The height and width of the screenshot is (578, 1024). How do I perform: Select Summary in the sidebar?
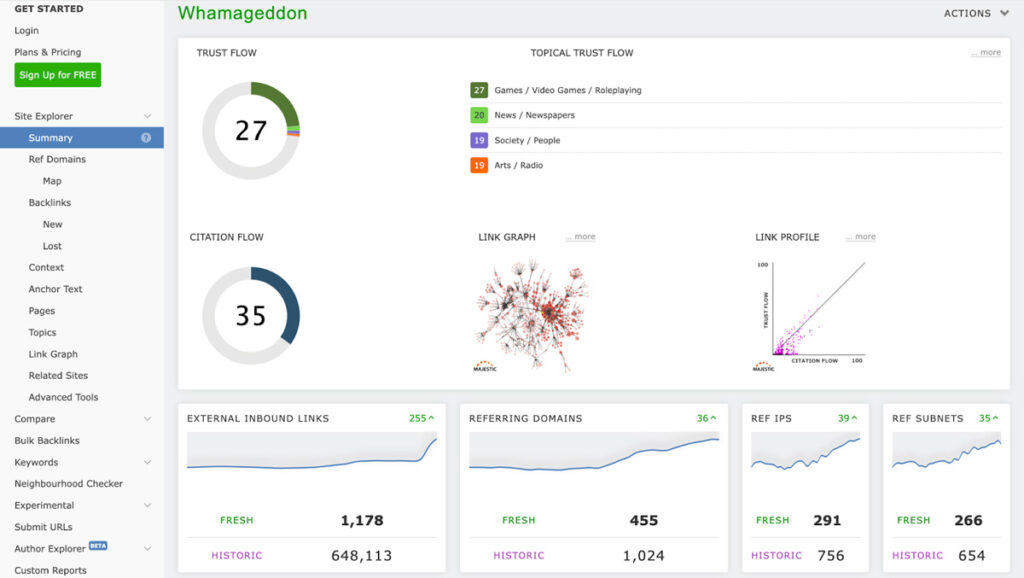pyautogui.click(x=82, y=138)
